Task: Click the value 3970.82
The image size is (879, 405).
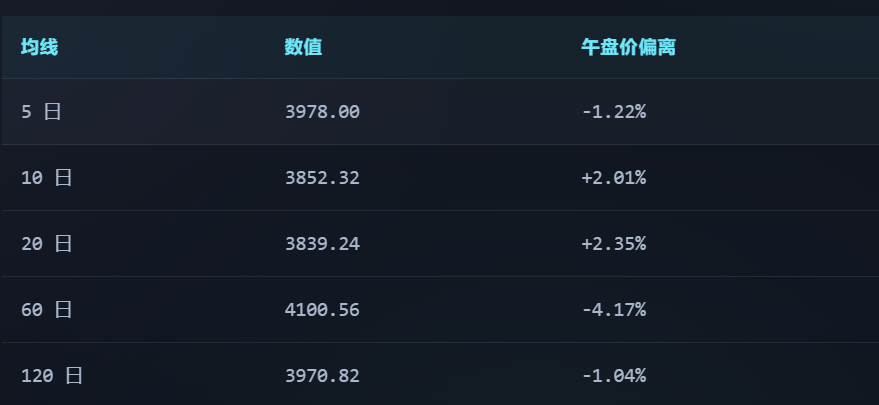Action: click(322, 375)
